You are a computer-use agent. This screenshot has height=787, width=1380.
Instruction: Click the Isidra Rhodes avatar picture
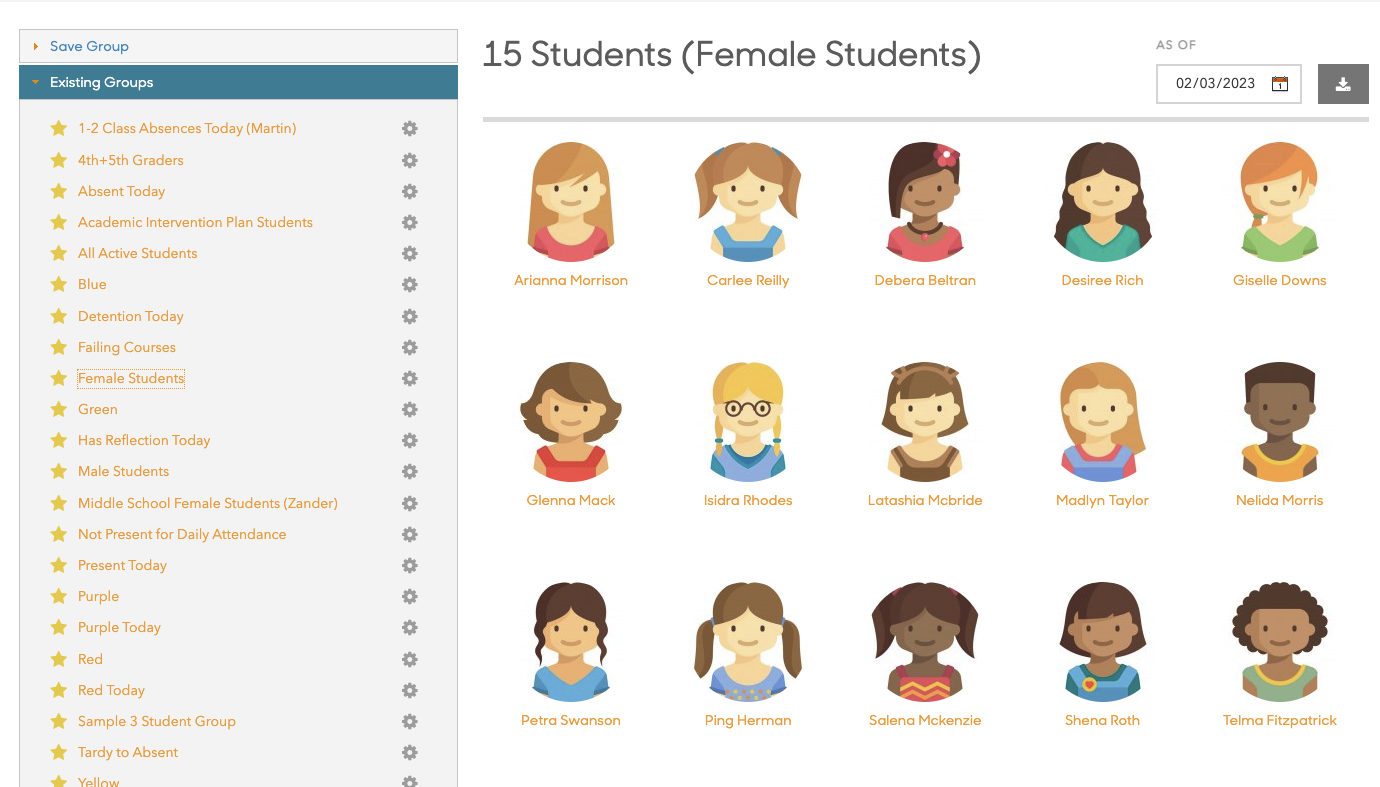pyautogui.click(x=747, y=422)
